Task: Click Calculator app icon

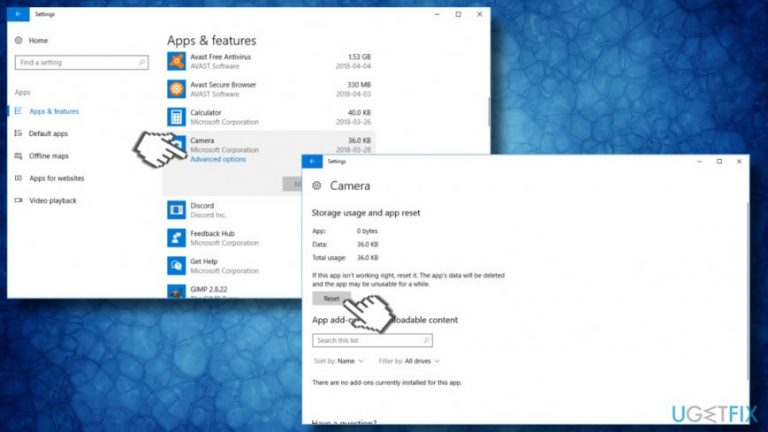Action: (x=176, y=117)
